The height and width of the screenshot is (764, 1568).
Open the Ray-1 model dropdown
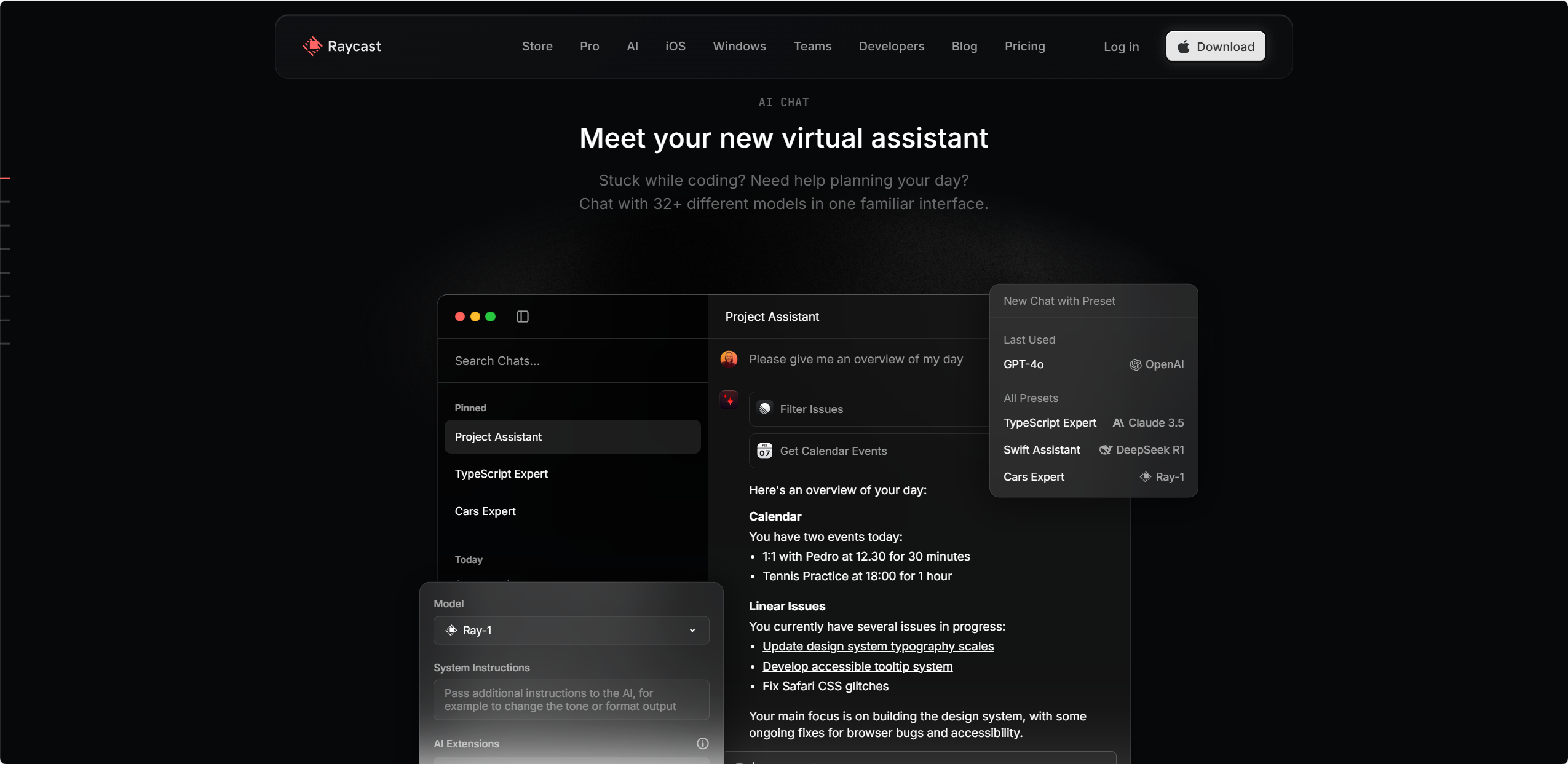pos(571,630)
